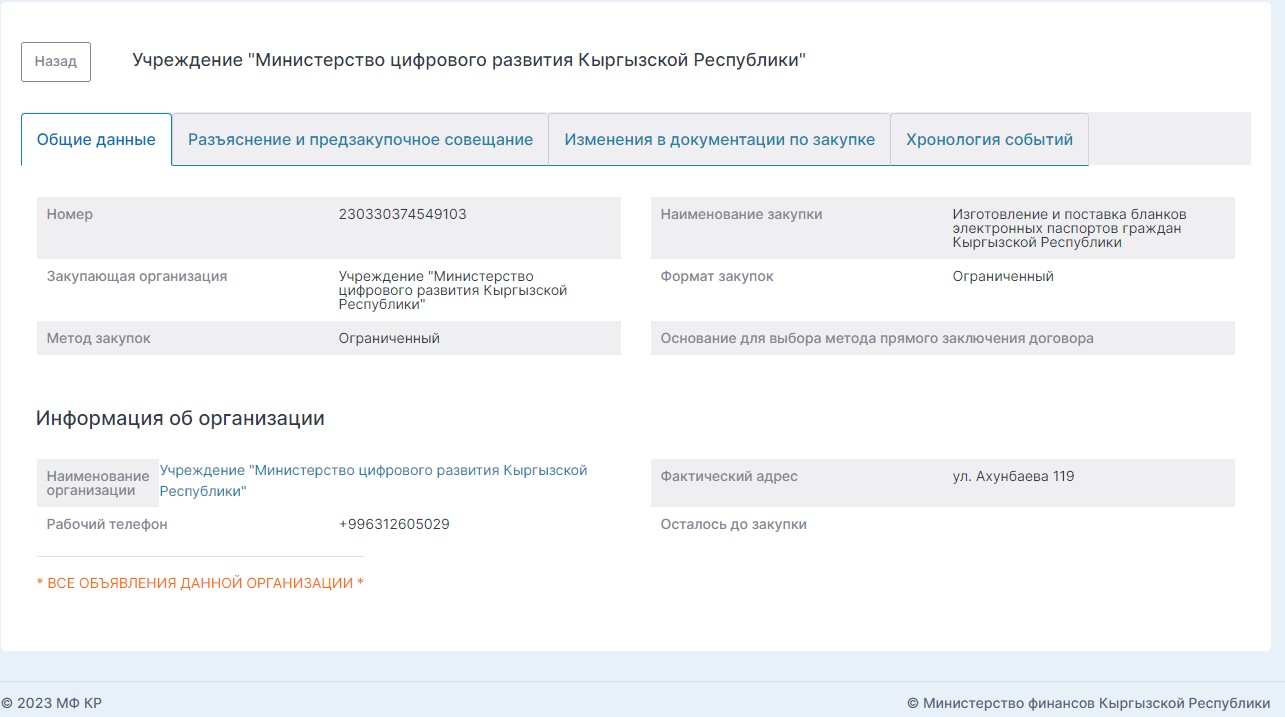Click the phone number +996312605029
Image resolution: width=1285 pixels, height=717 pixels.
(394, 525)
